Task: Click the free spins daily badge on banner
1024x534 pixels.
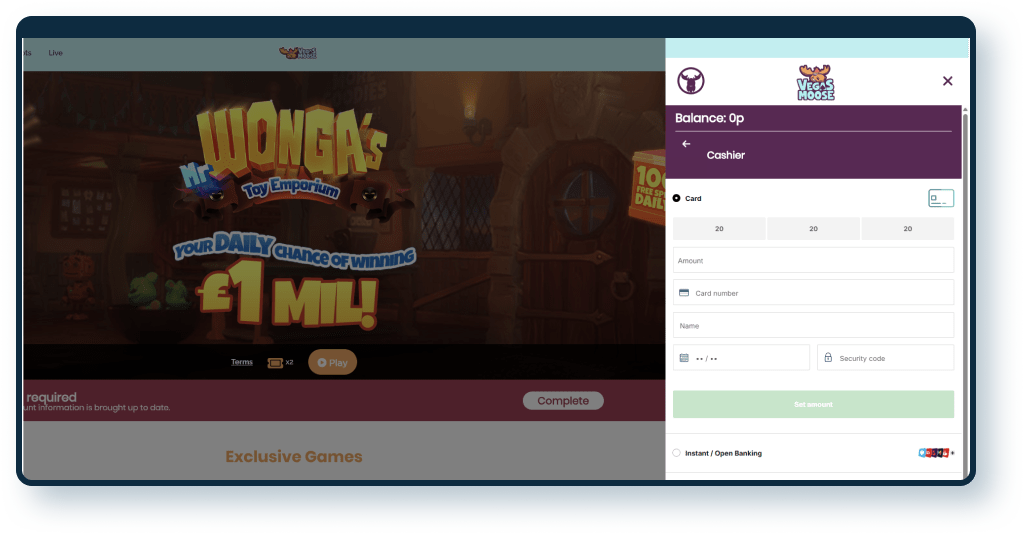Action: click(x=648, y=187)
